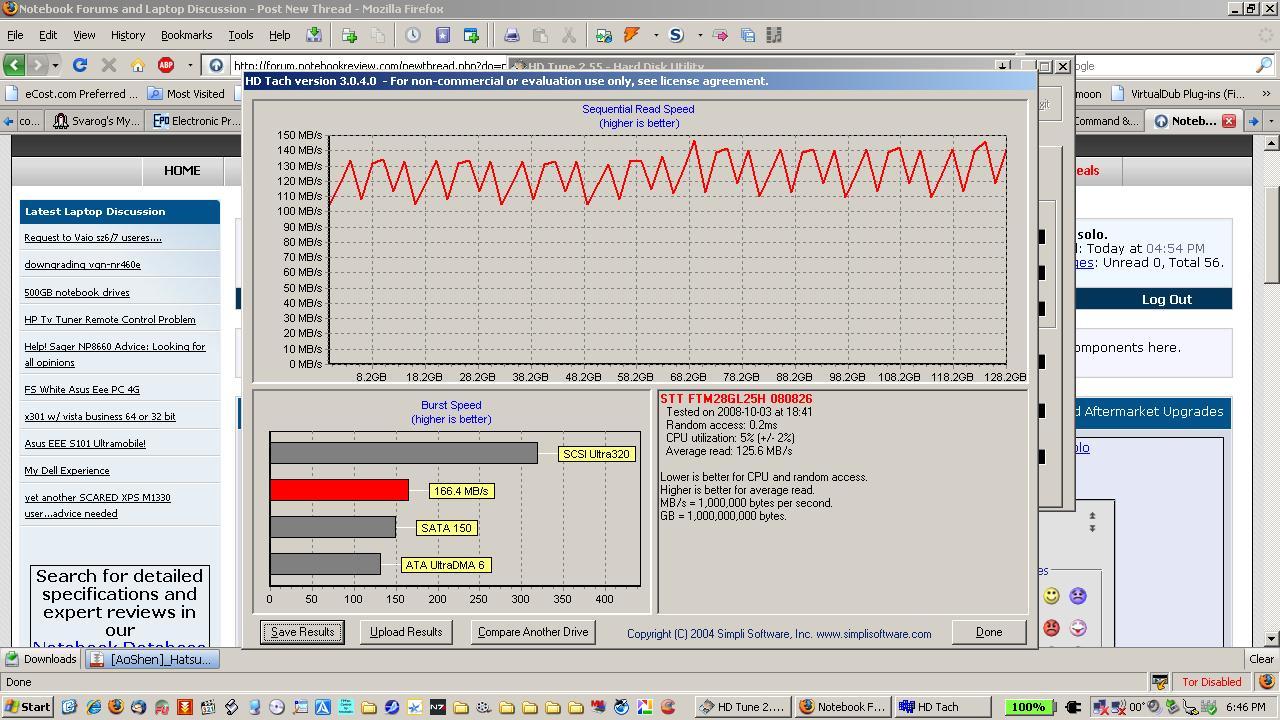Open the Bookmarks menu

click(186, 35)
